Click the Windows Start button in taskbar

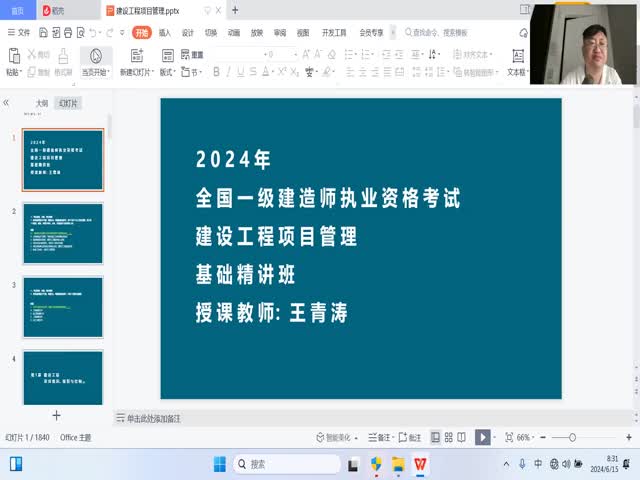coord(220,464)
